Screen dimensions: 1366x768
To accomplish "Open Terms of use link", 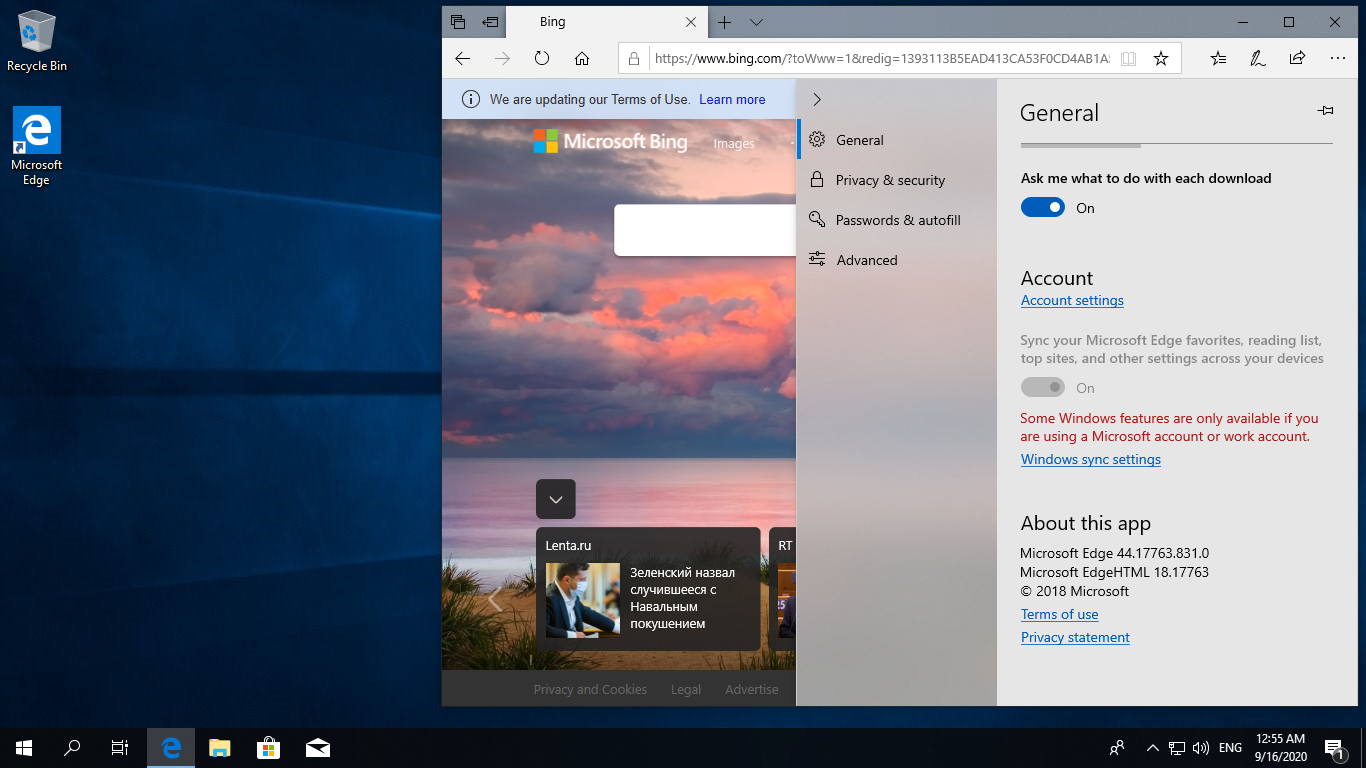I will (x=1060, y=615).
